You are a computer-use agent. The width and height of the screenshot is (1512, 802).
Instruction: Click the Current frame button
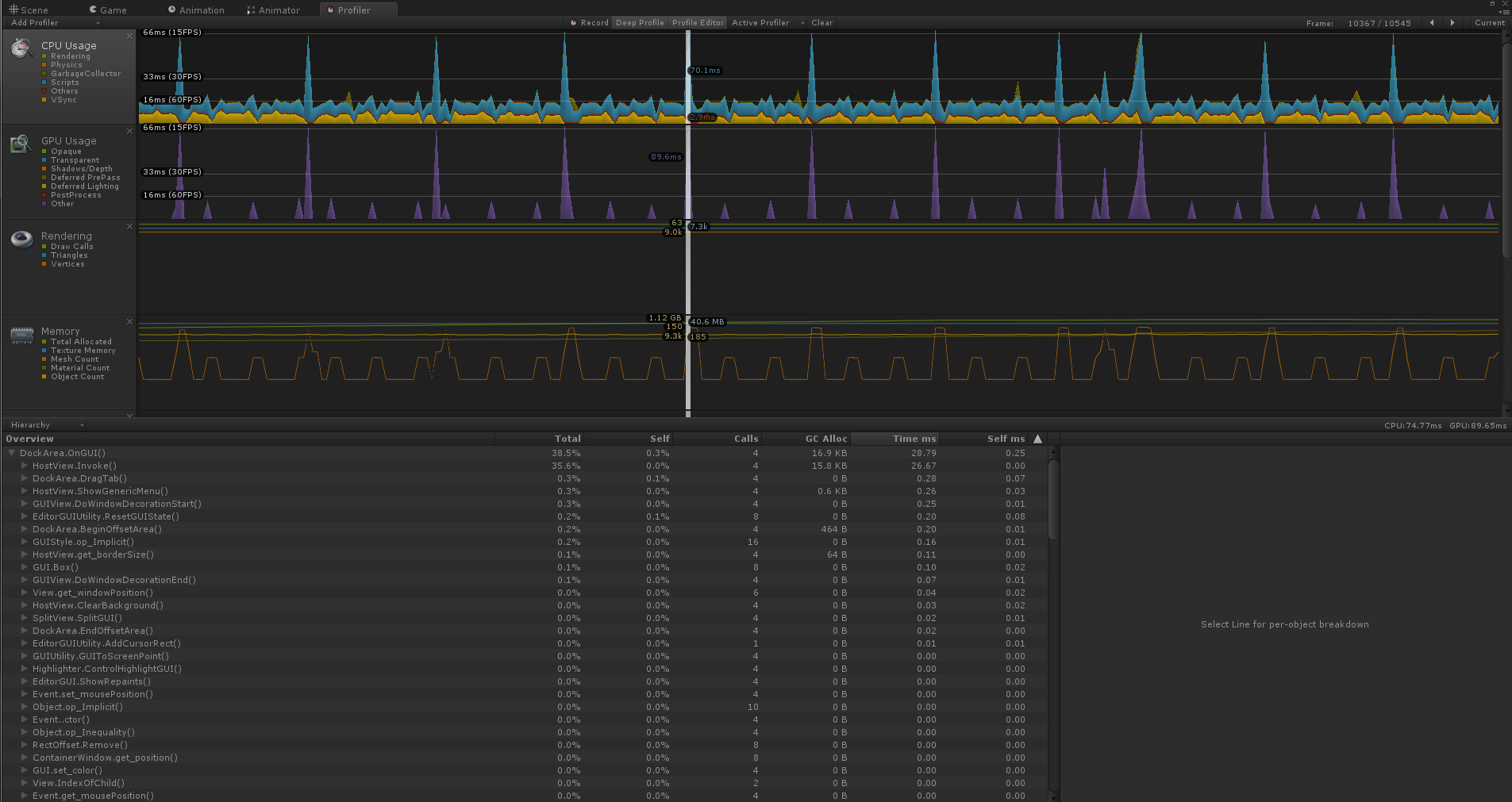[1490, 22]
